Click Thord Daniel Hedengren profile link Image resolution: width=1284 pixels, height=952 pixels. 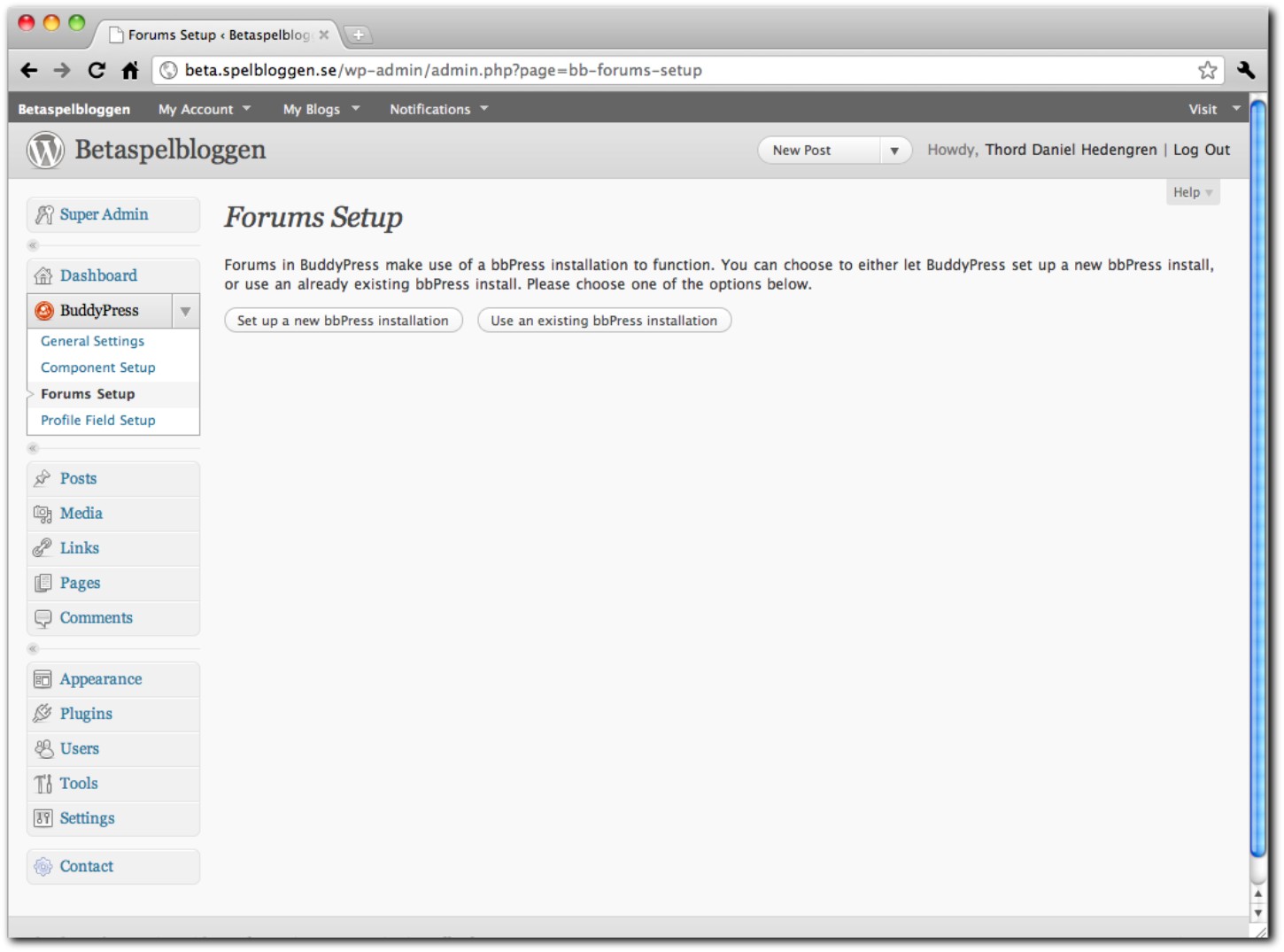pos(1071,150)
